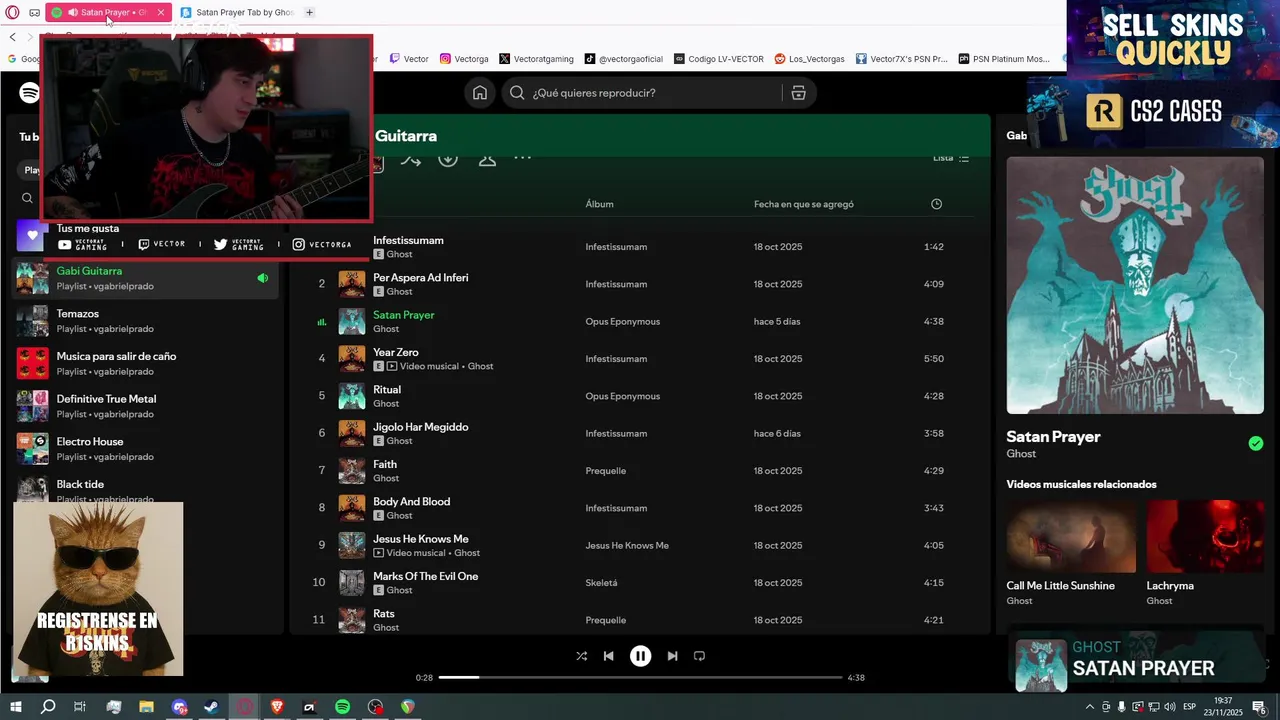Sort by the Álbum column header
The image size is (1280, 720).
pos(599,204)
